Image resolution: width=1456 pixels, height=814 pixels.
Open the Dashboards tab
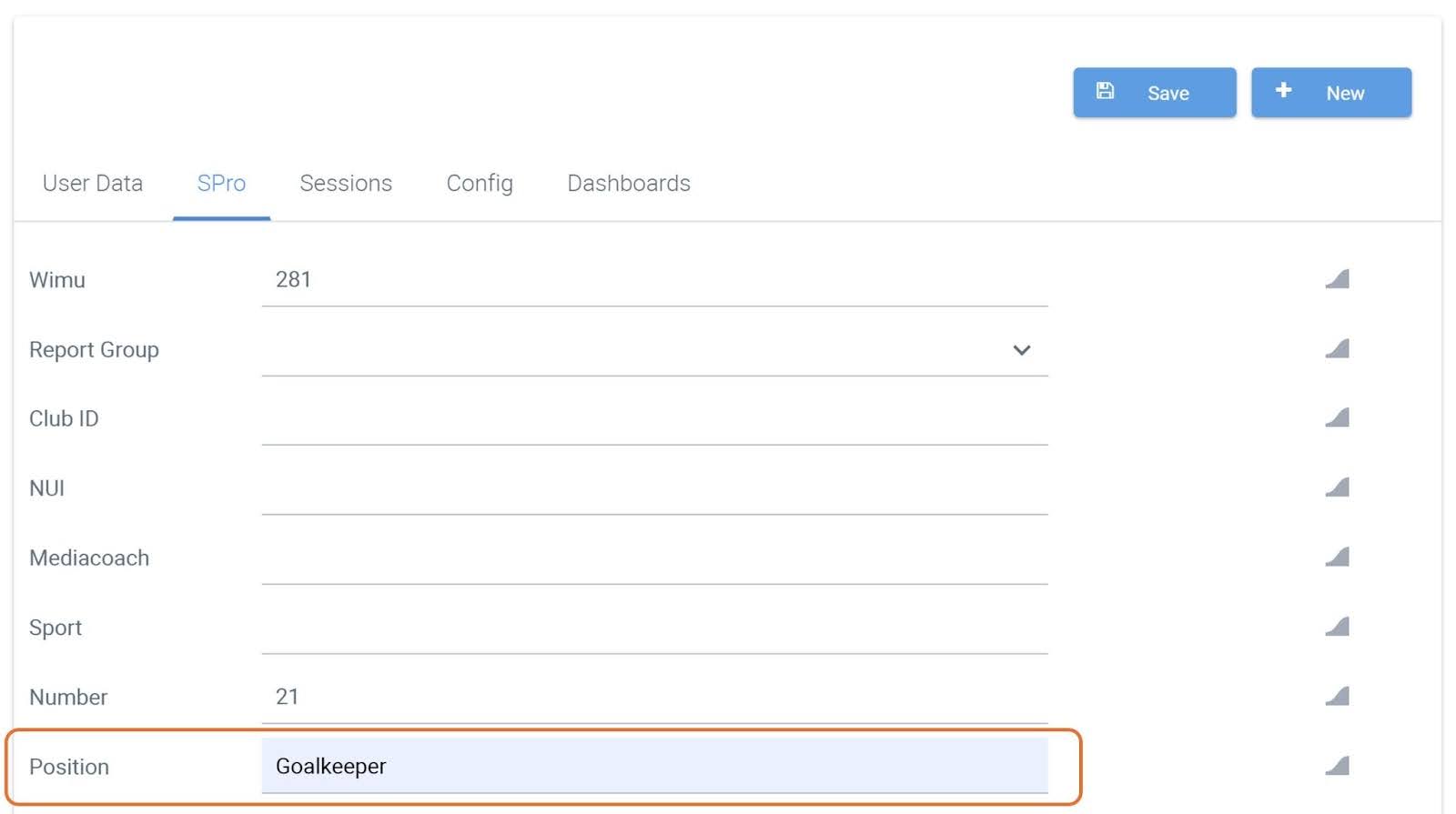629,184
